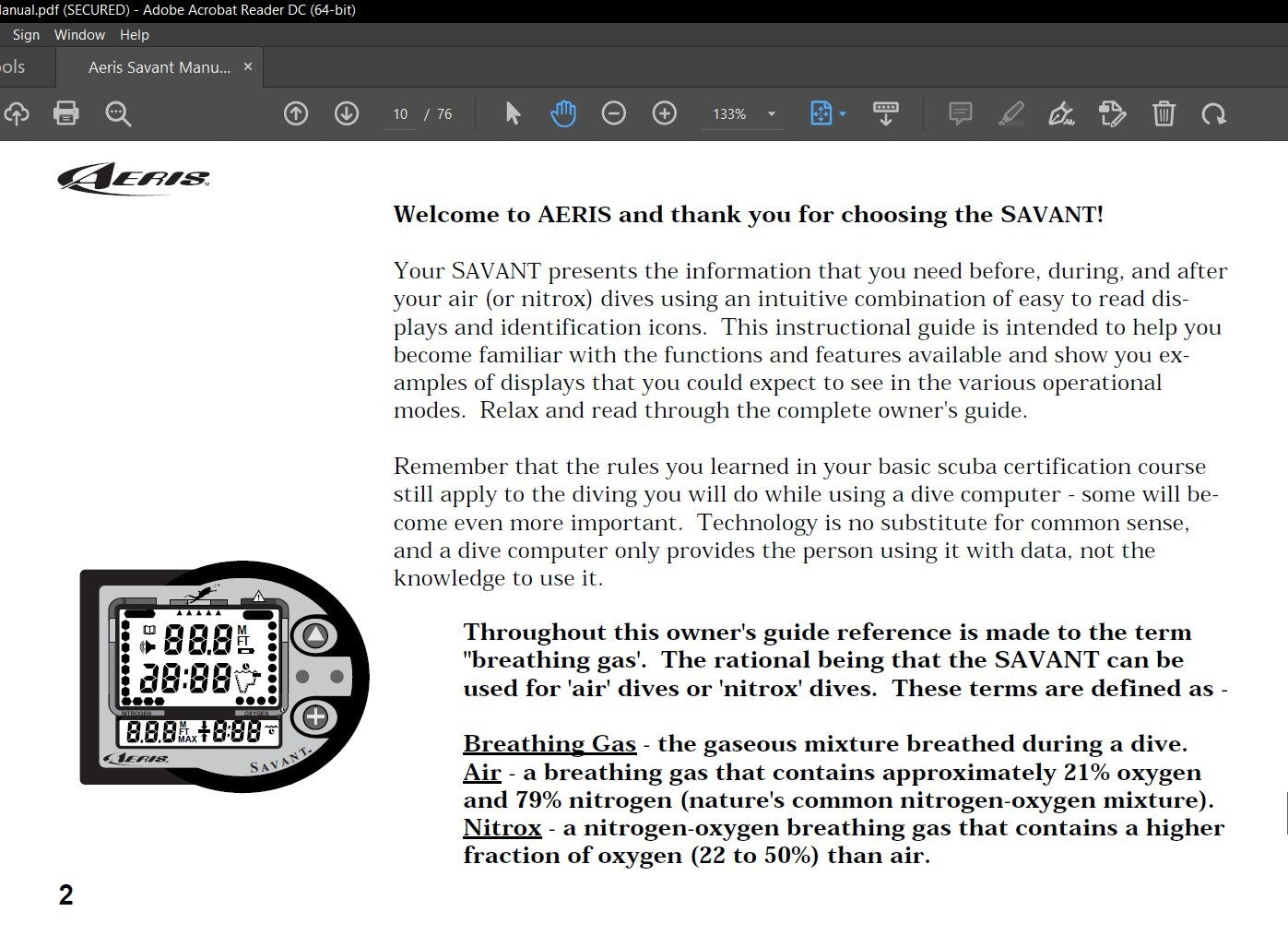Viewport: 1288px width, 935px height.
Task: Select the Highlight text marker tool
Action: tap(1011, 113)
